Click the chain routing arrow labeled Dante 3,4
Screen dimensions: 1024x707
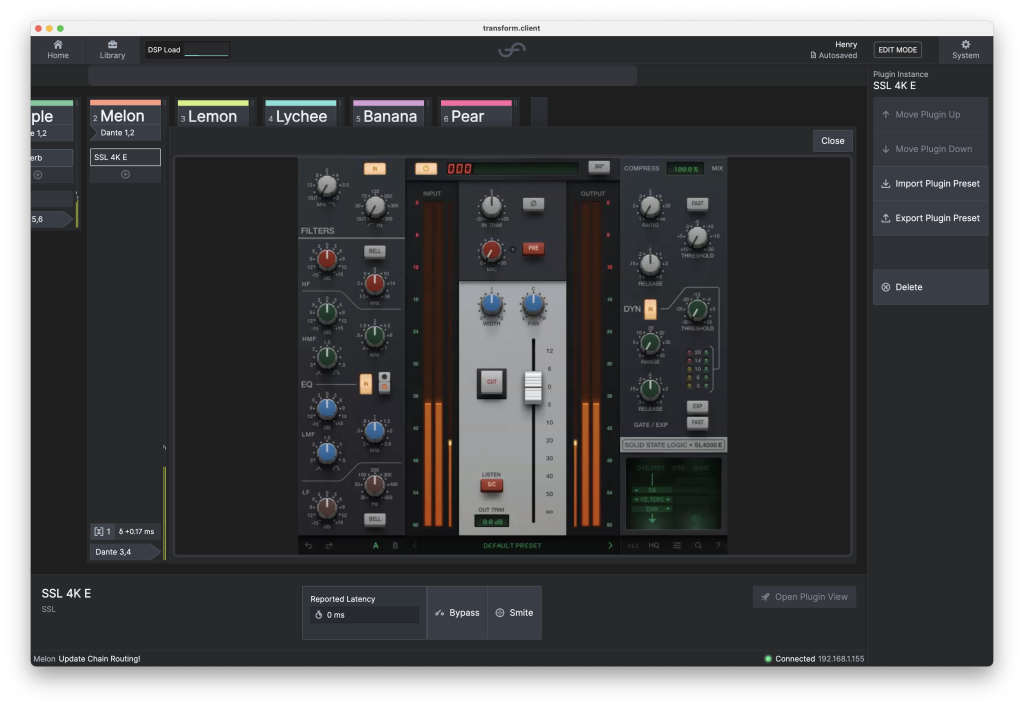(122, 551)
